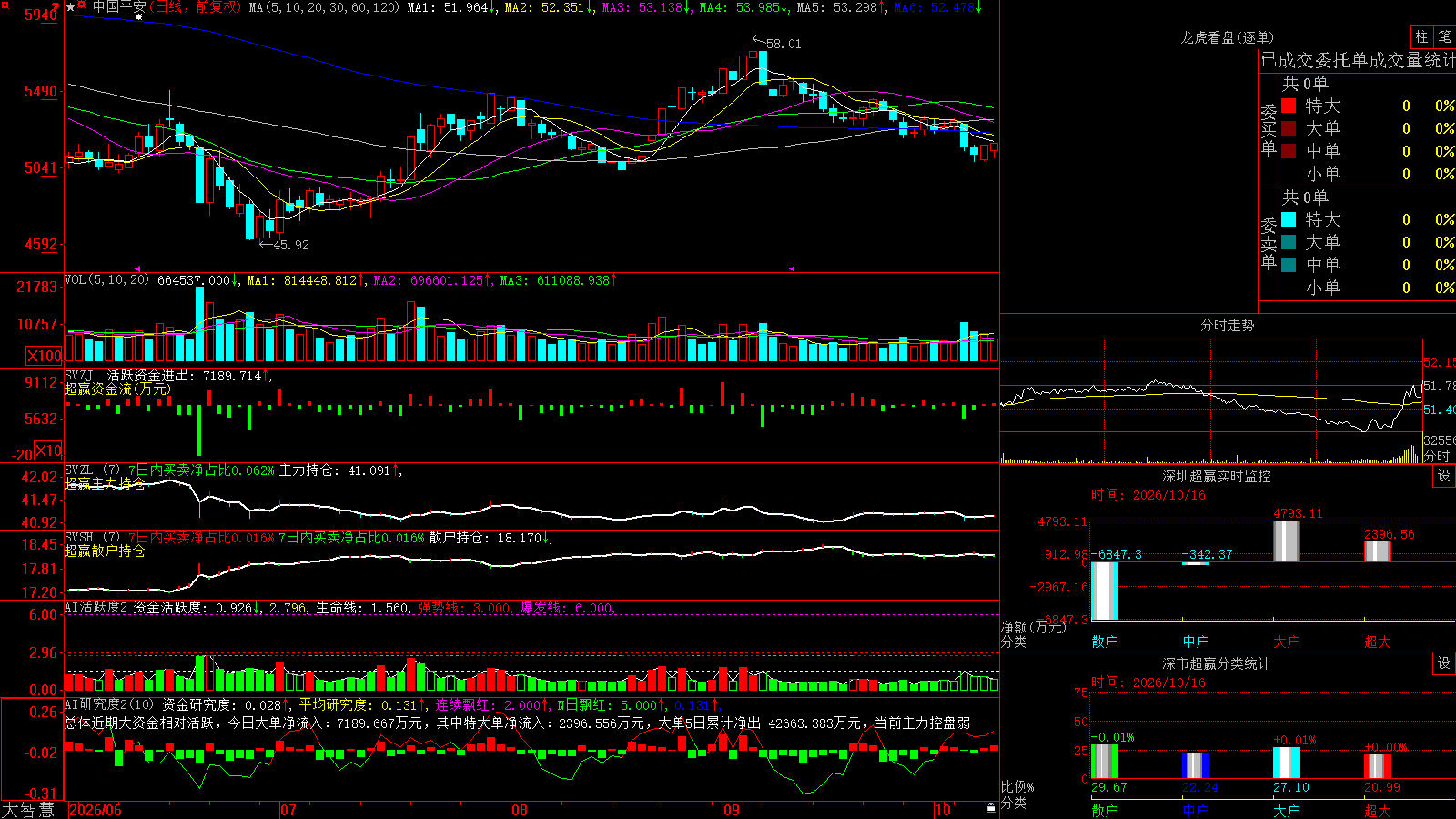Click the ×100 volume scale box
Viewport: 1456px width, 819px height.
point(44,356)
